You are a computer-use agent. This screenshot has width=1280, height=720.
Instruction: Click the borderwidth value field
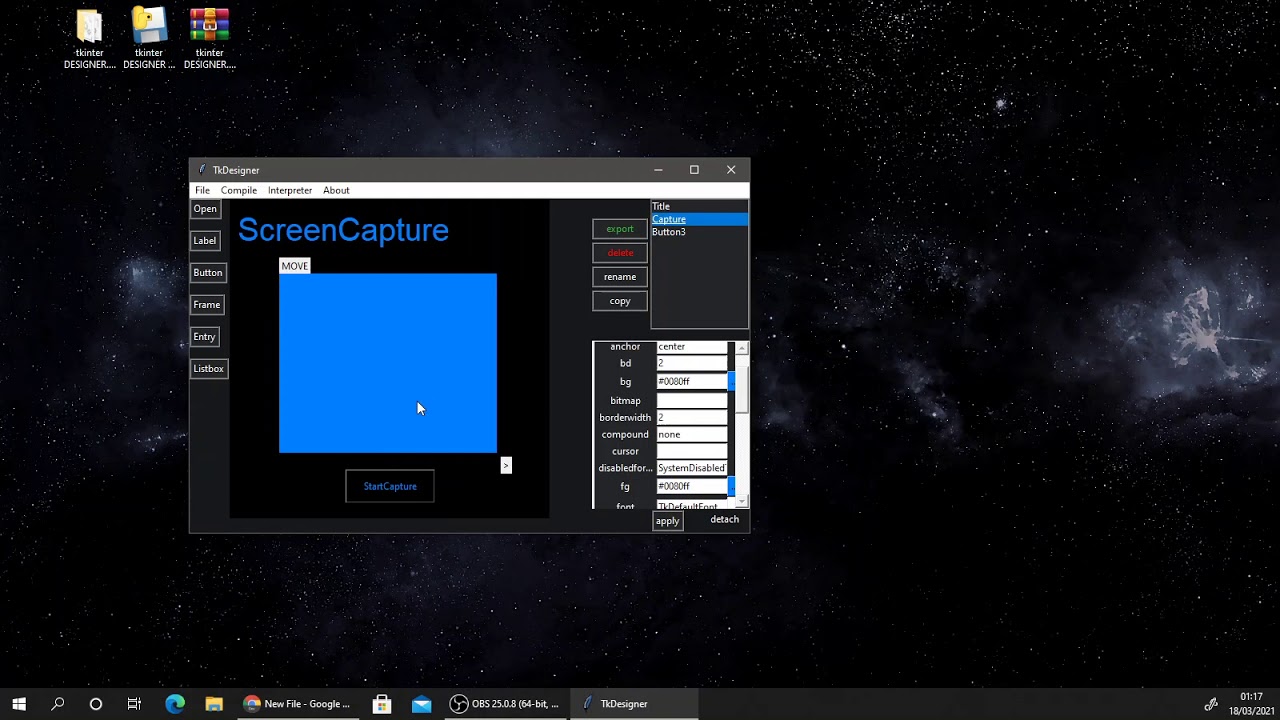click(x=691, y=417)
